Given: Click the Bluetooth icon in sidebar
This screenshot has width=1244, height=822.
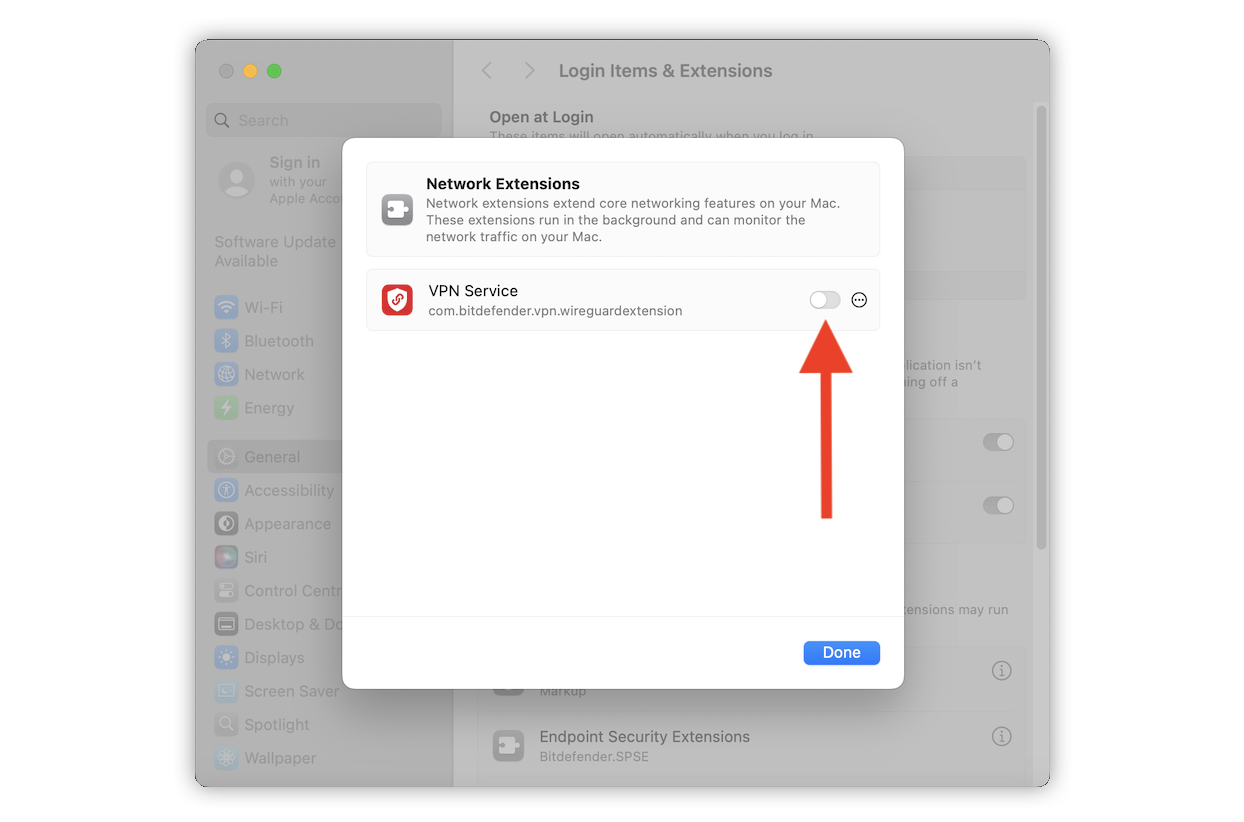Looking at the screenshot, I should pyautogui.click(x=226, y=341).
